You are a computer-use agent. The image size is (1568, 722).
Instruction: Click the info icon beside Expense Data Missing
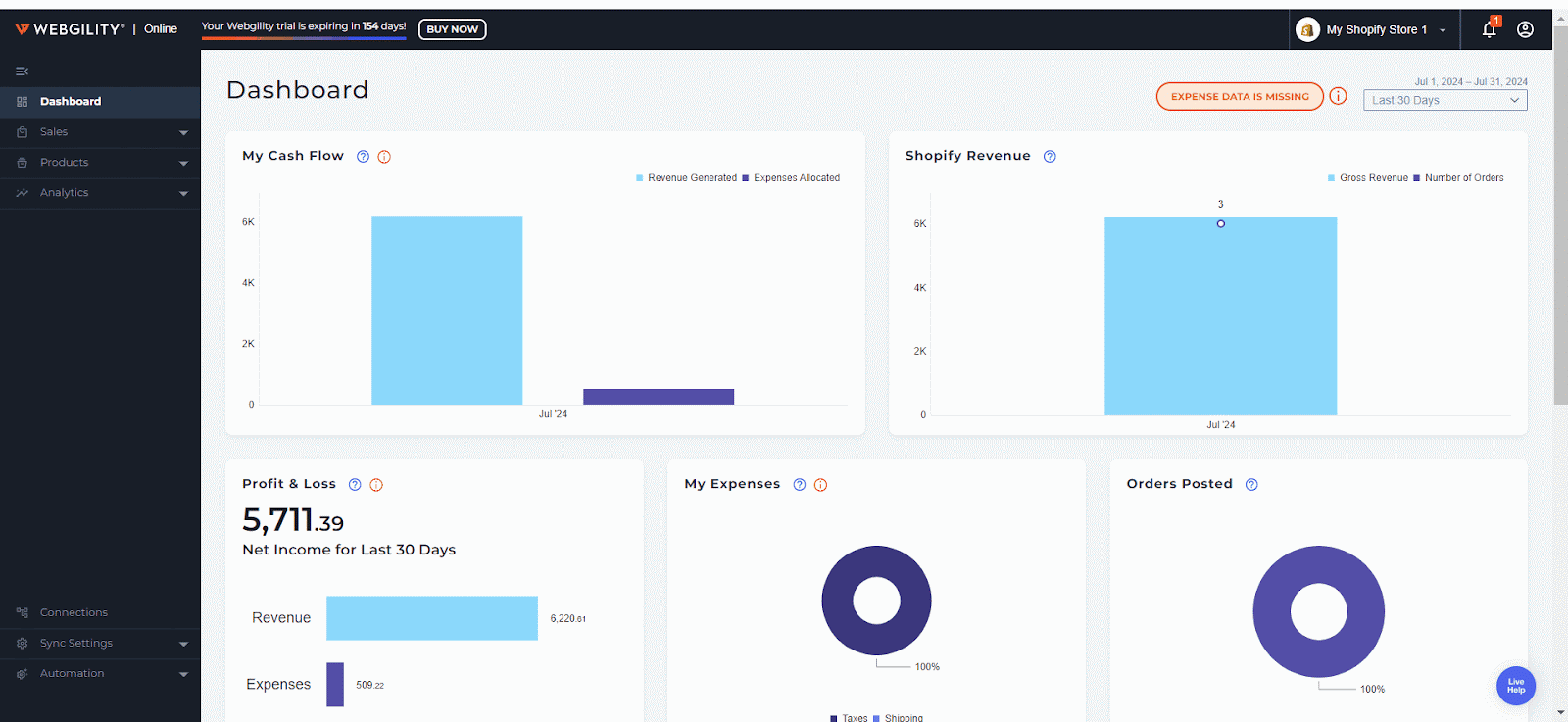(x=1338, y=96)
